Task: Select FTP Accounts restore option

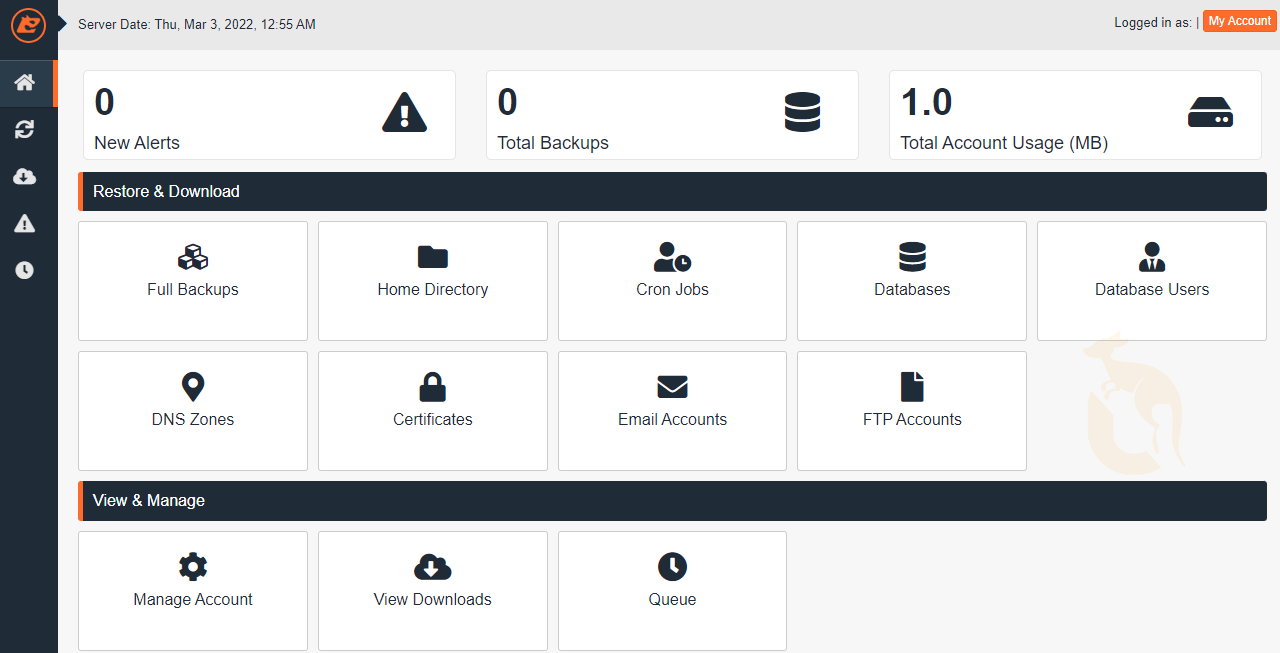Action: click(911, 411)
